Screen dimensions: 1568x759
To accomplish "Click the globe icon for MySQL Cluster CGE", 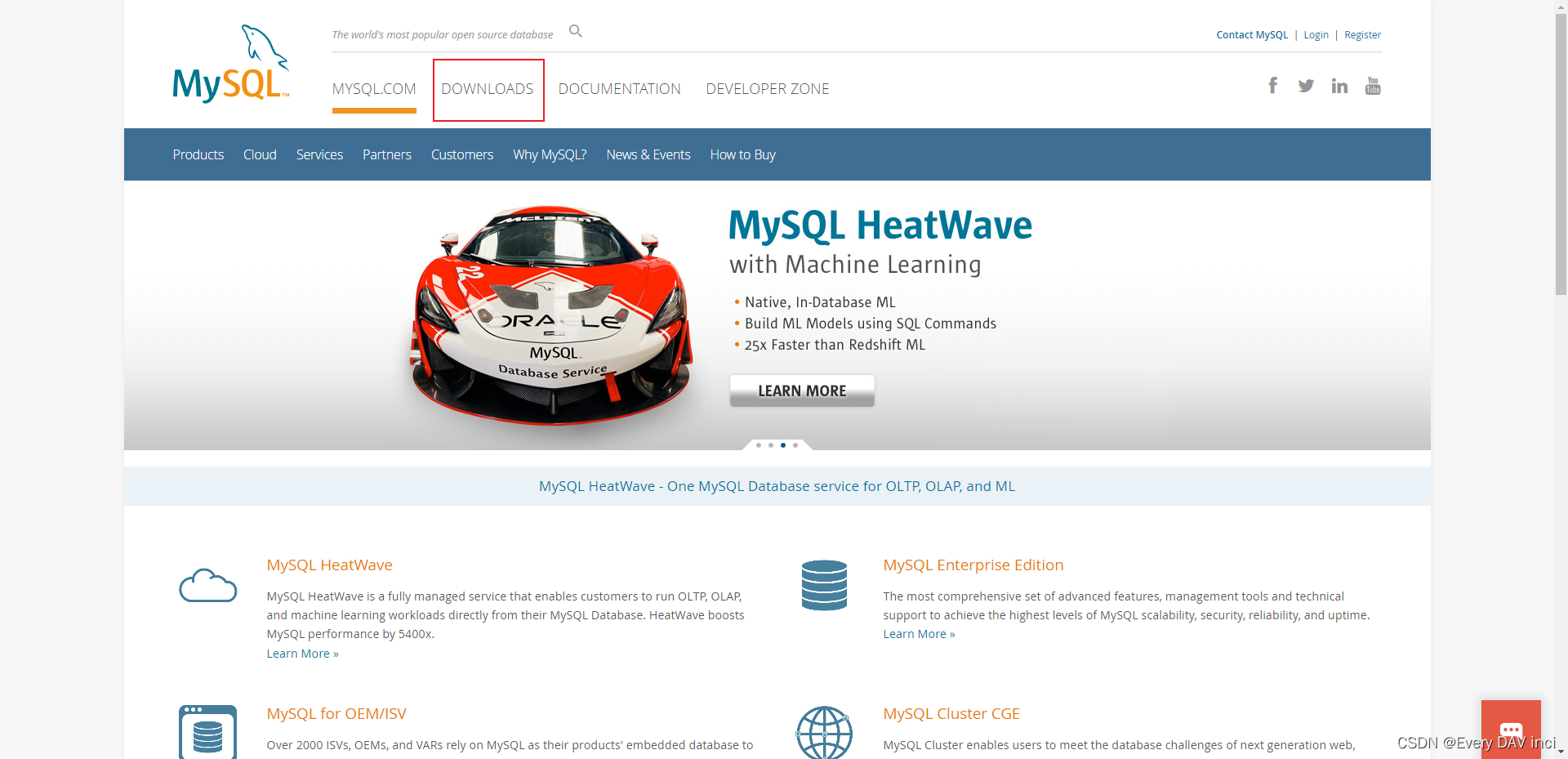I will (x=824, y=733).
